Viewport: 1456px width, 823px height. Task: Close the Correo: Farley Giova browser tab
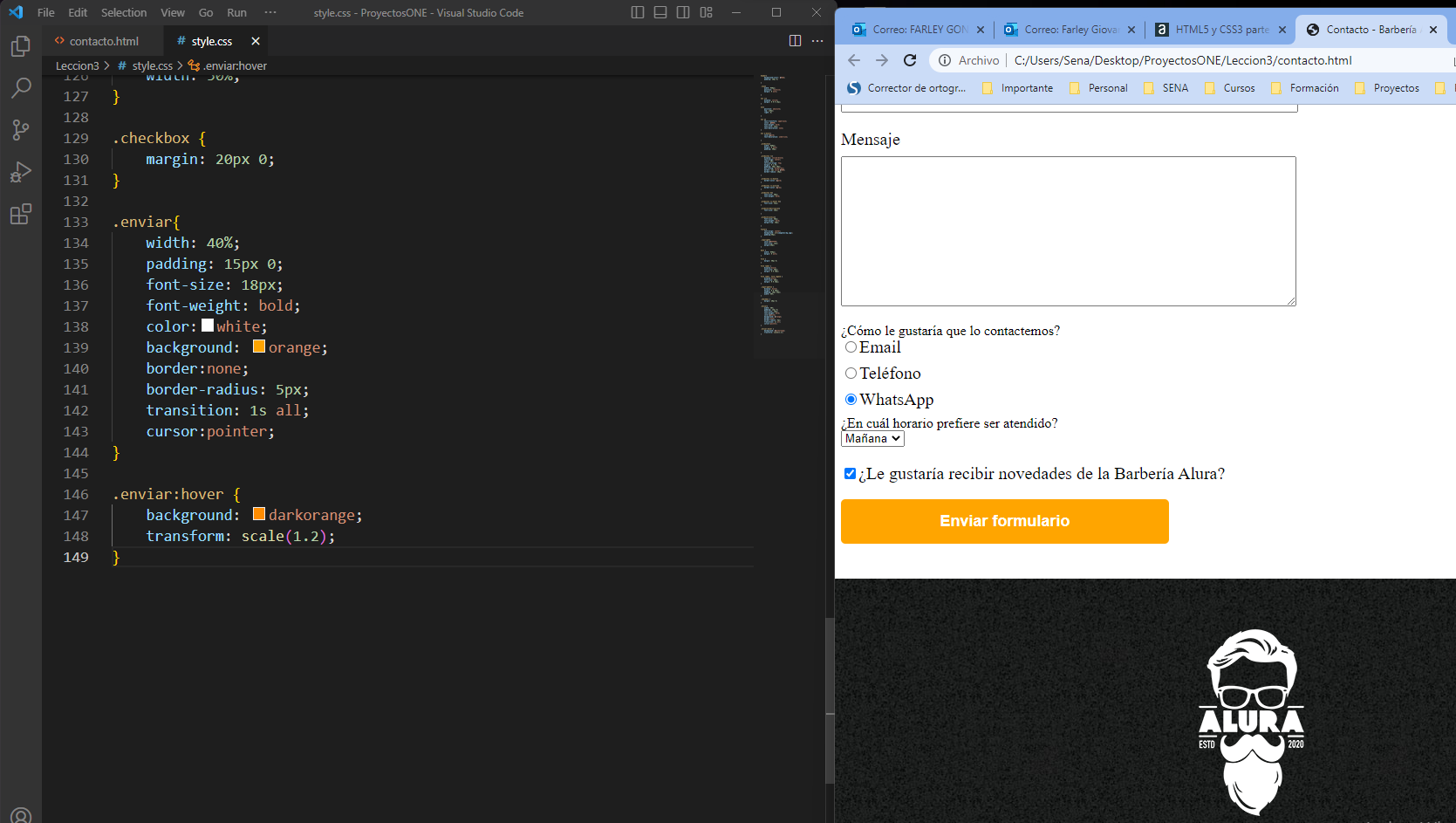pyautogui.click(x=1131, y=30)
